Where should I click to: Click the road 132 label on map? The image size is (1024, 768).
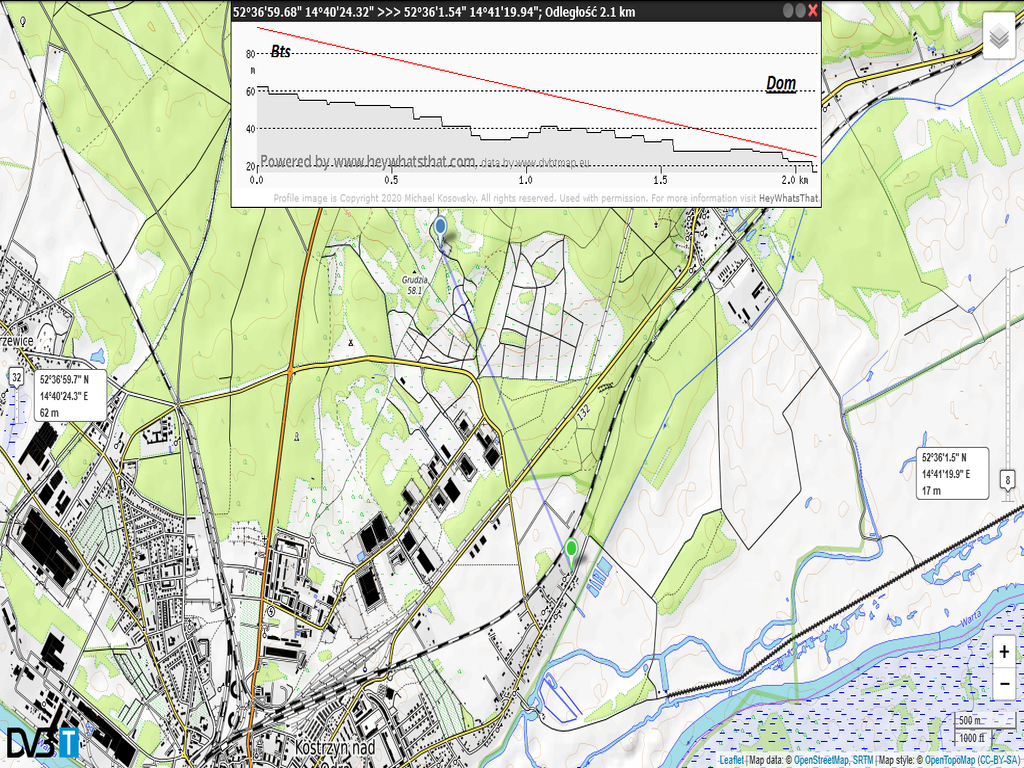pyautogui.click(x=583, y=412)
